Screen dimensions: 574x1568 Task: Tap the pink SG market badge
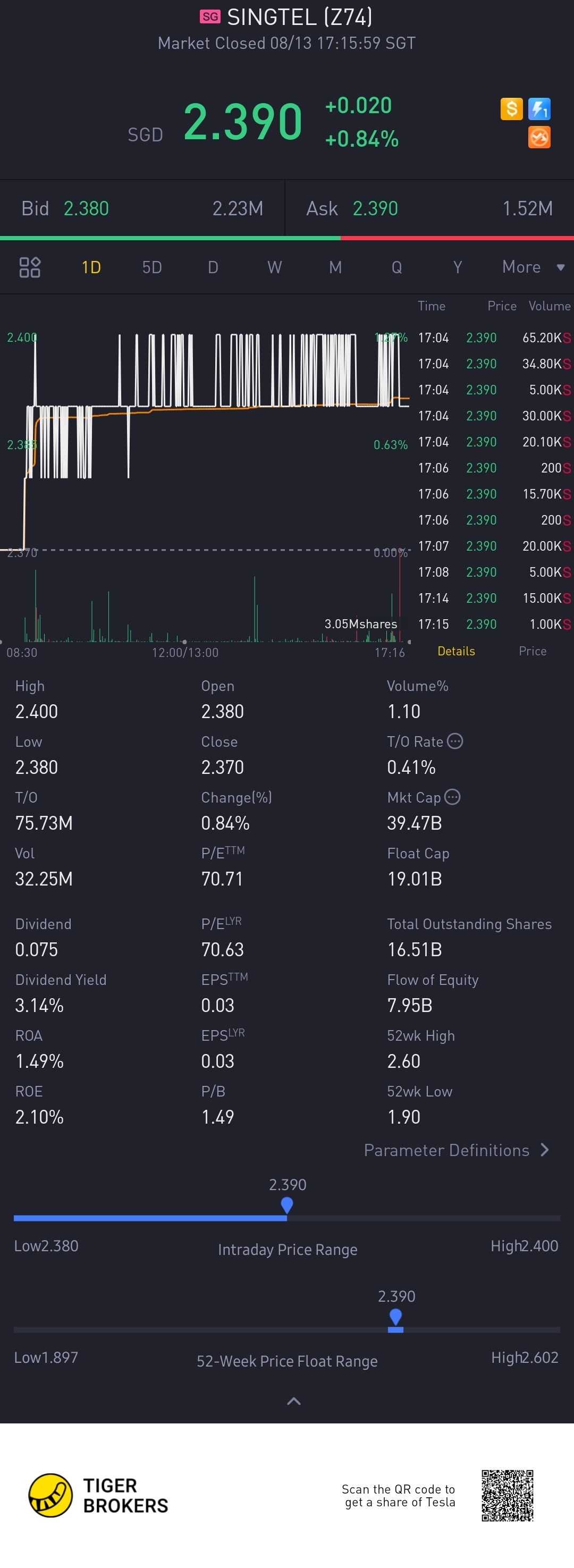[x=210, y=16]
